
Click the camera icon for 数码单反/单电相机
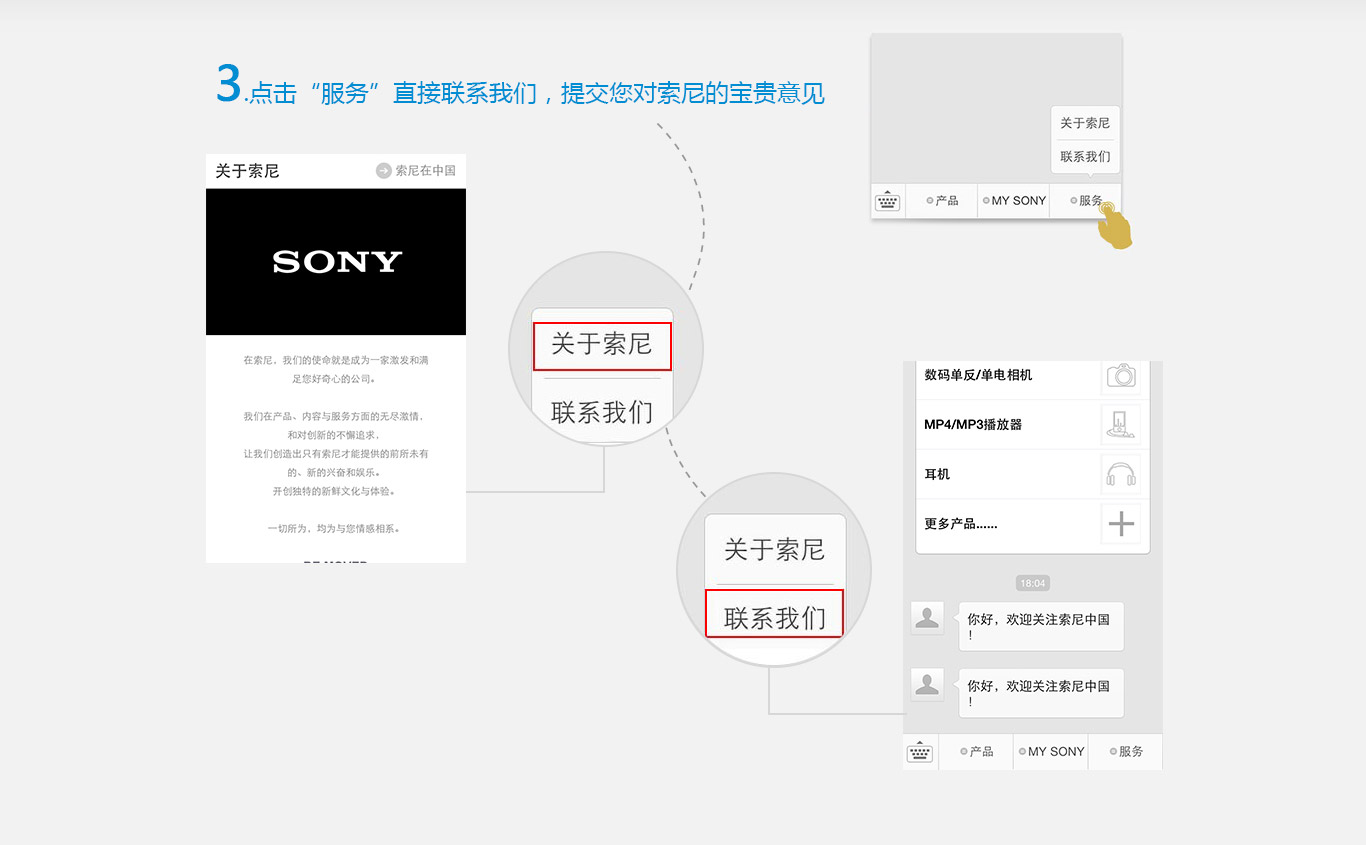[x=1121, y=375]
